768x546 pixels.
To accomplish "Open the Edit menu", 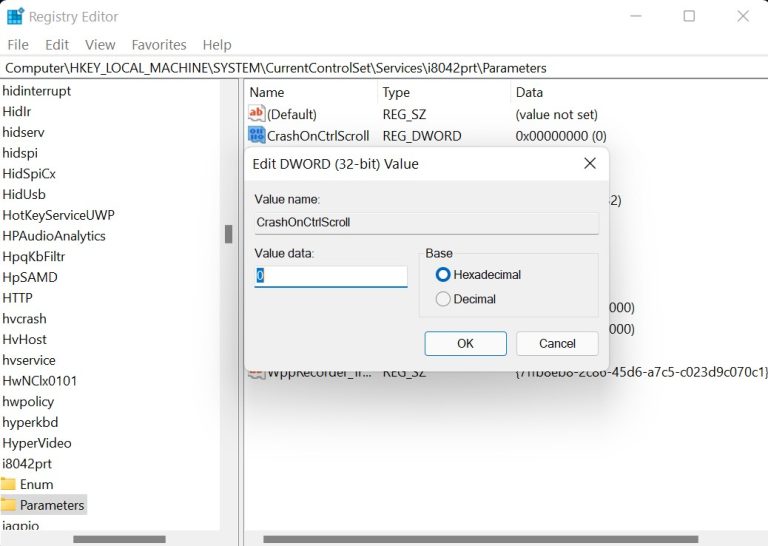I will point(57,45).
